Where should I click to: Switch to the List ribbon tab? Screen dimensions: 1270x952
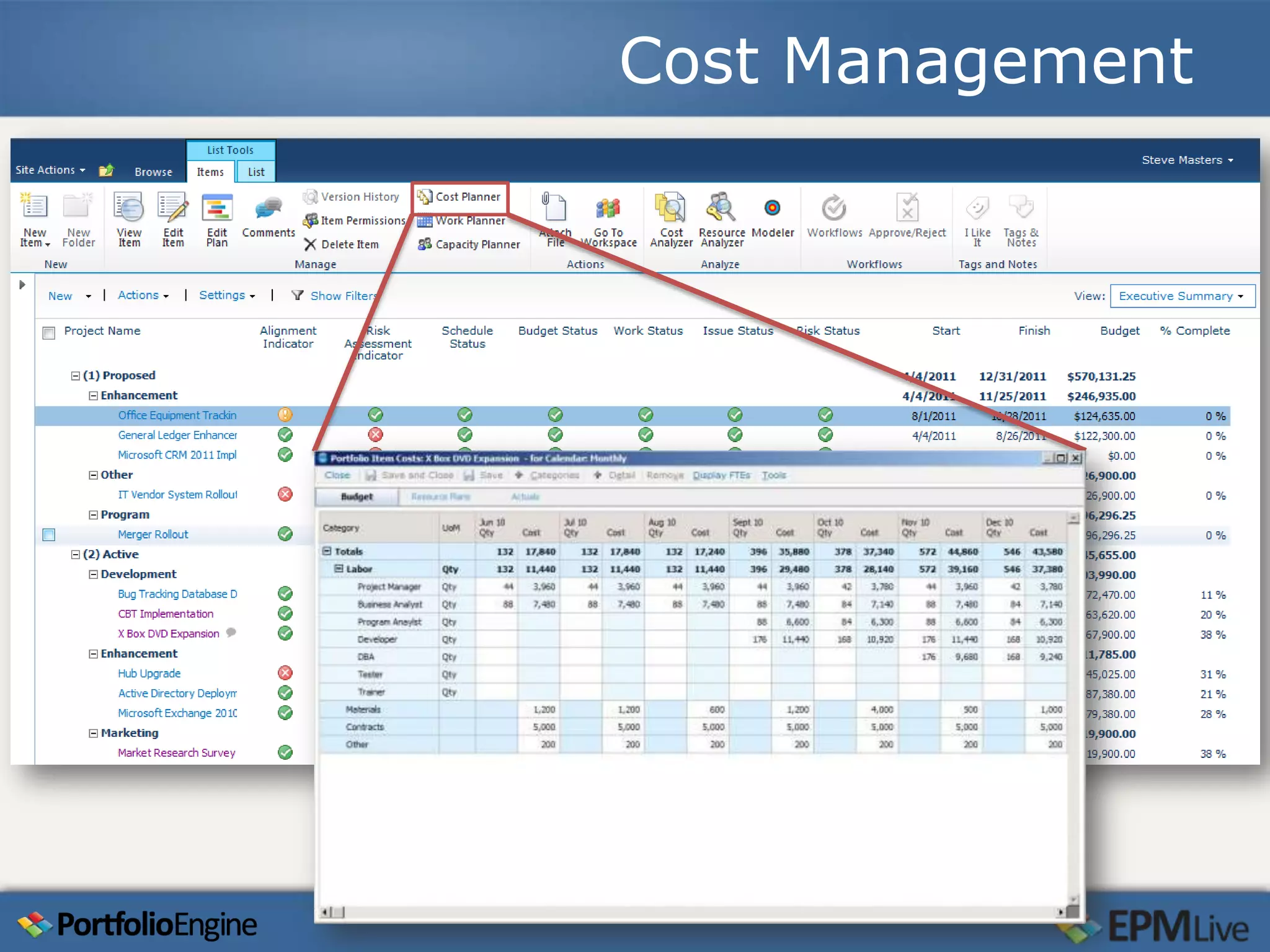[x=256, y=172]
